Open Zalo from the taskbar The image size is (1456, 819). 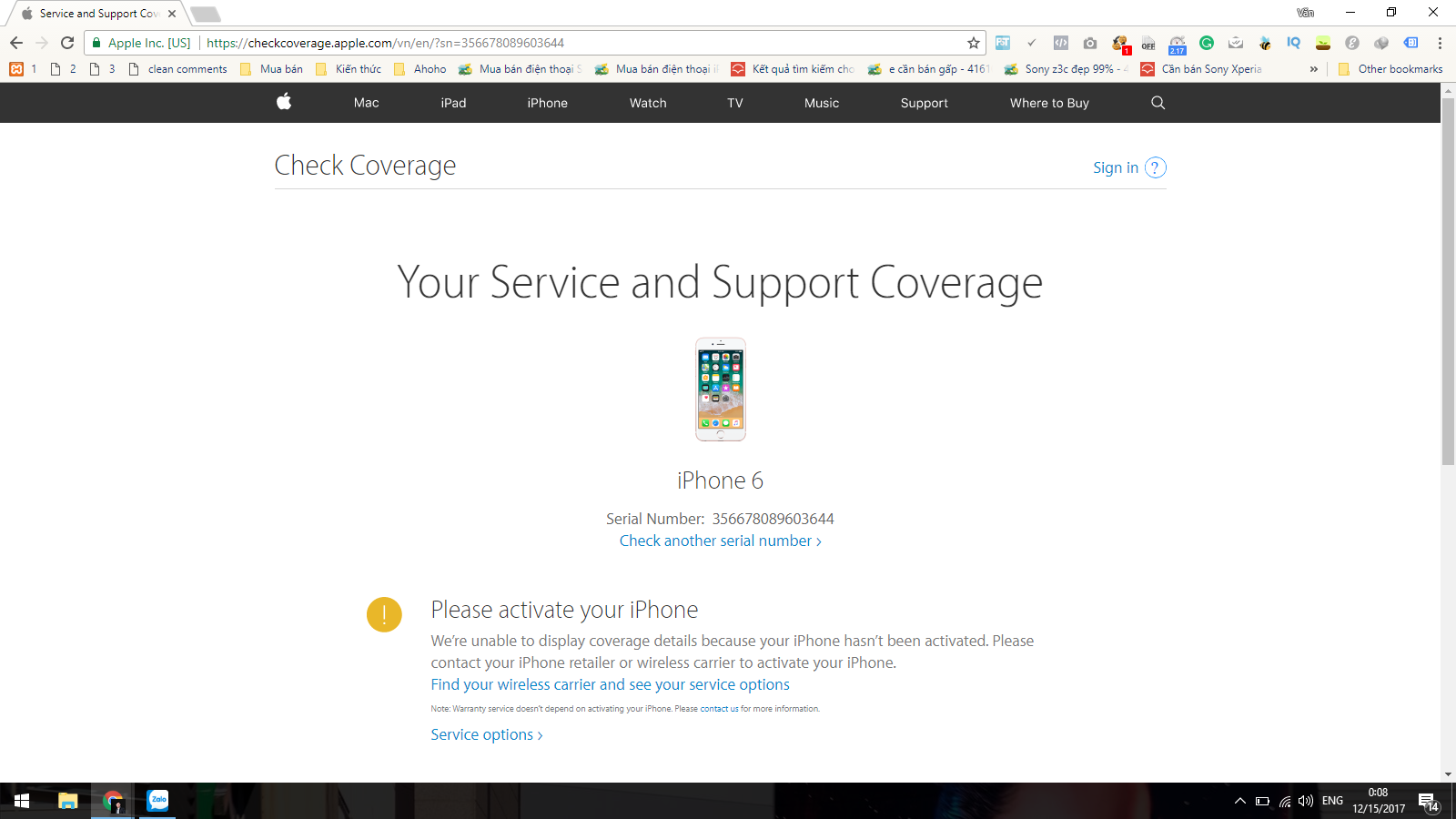pos(158,801)
